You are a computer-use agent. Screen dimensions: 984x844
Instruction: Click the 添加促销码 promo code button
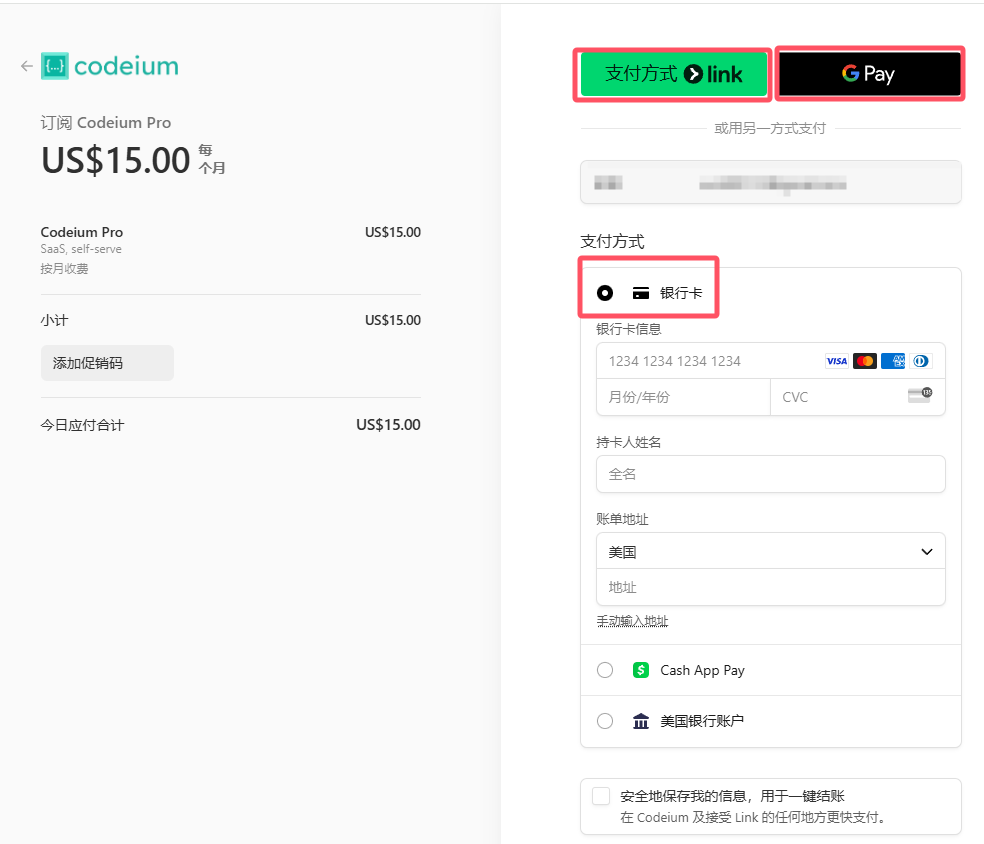click(x=107, y=363)
